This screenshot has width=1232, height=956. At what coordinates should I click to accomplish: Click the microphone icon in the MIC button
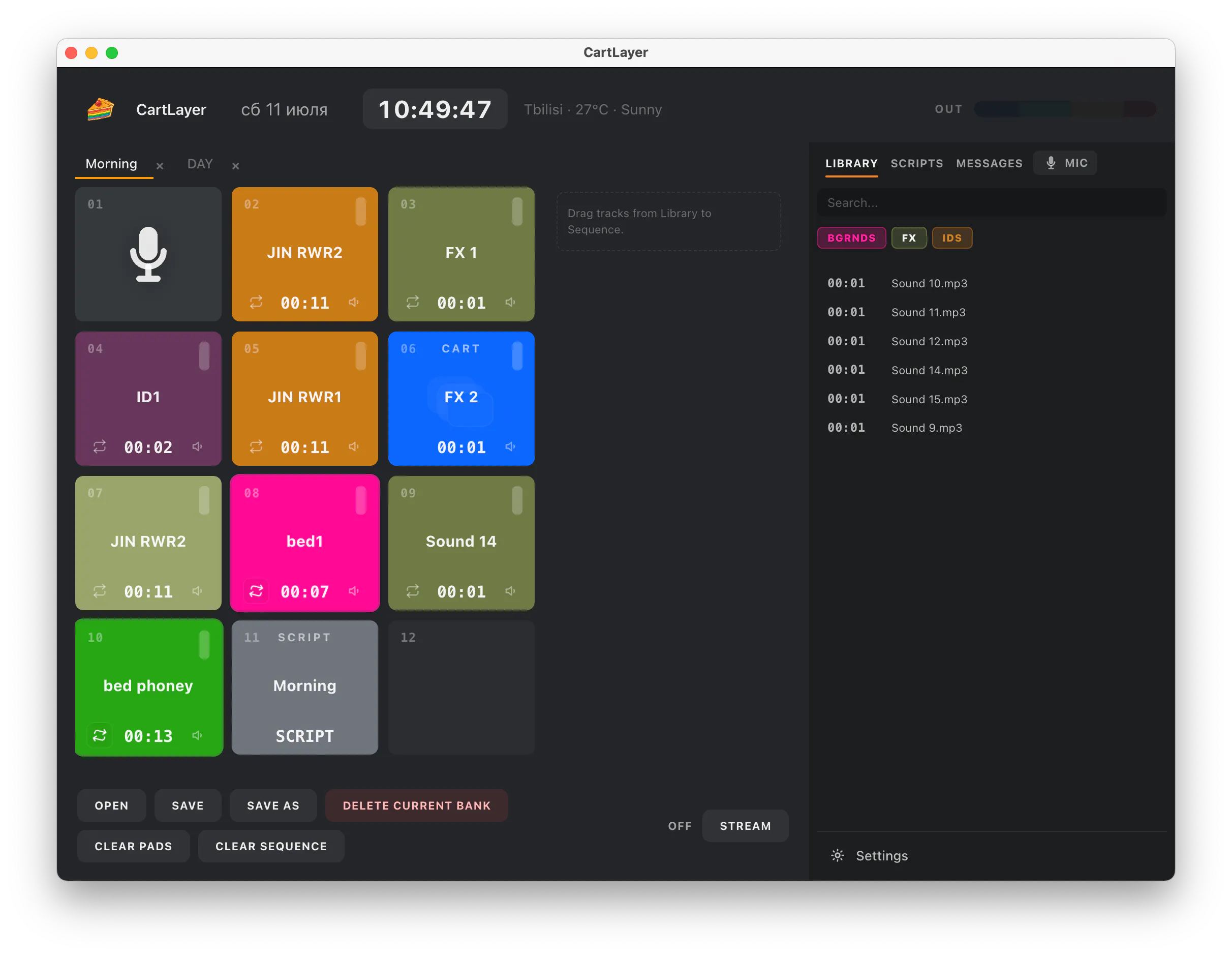tap(1051, 163)
